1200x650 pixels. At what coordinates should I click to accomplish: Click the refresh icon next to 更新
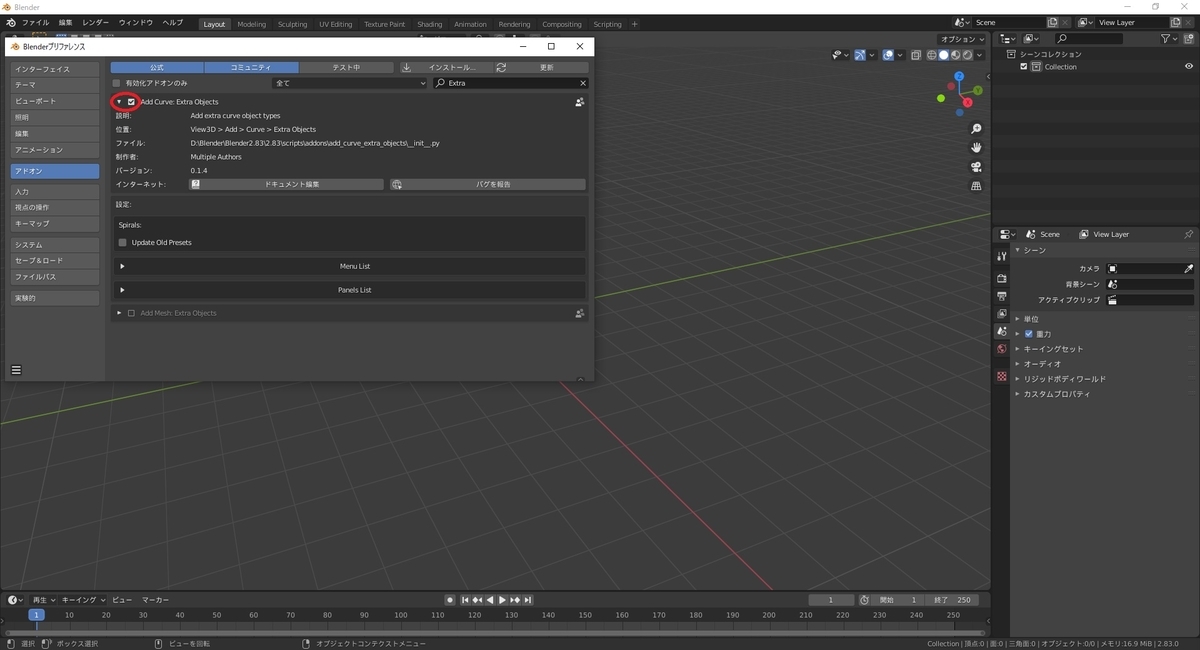point(501,67)
